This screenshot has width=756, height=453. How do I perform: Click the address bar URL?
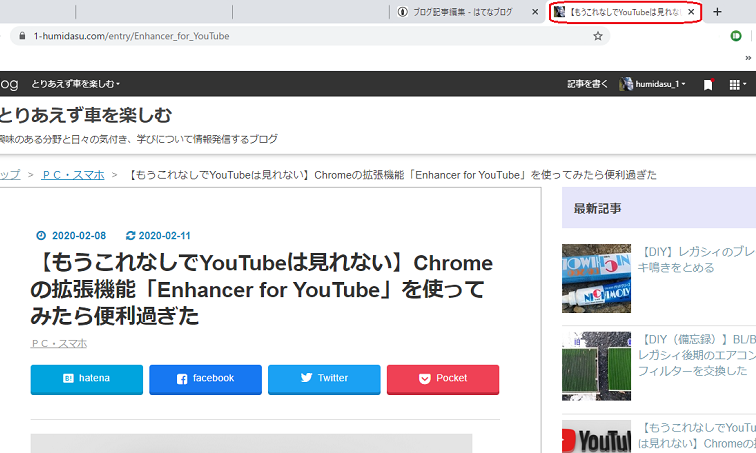click(x=131, y=36)
